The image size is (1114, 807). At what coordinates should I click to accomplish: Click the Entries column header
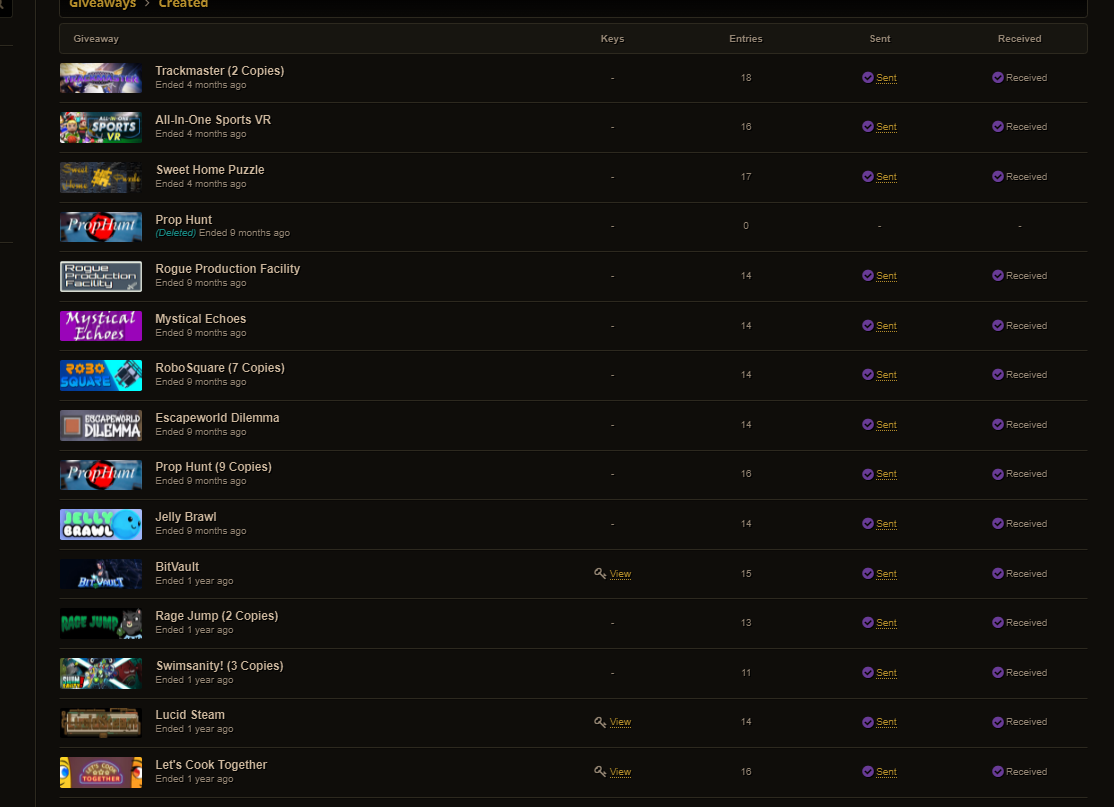point(745,38)
